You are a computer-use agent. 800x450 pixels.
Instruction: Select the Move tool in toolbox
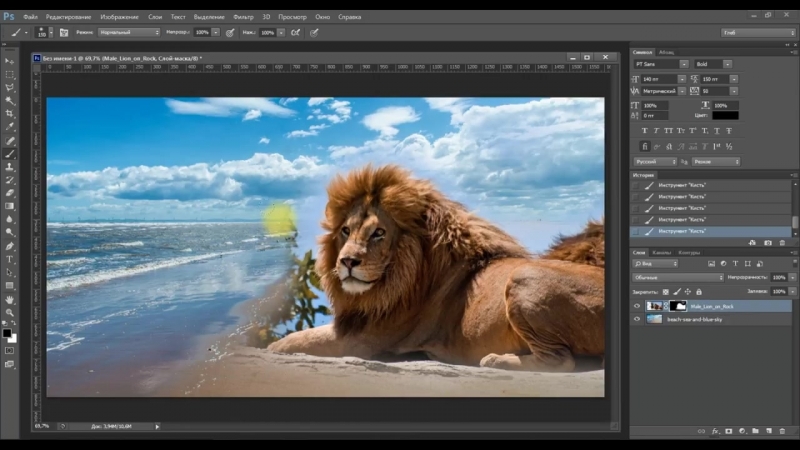(x=10, y=62)
